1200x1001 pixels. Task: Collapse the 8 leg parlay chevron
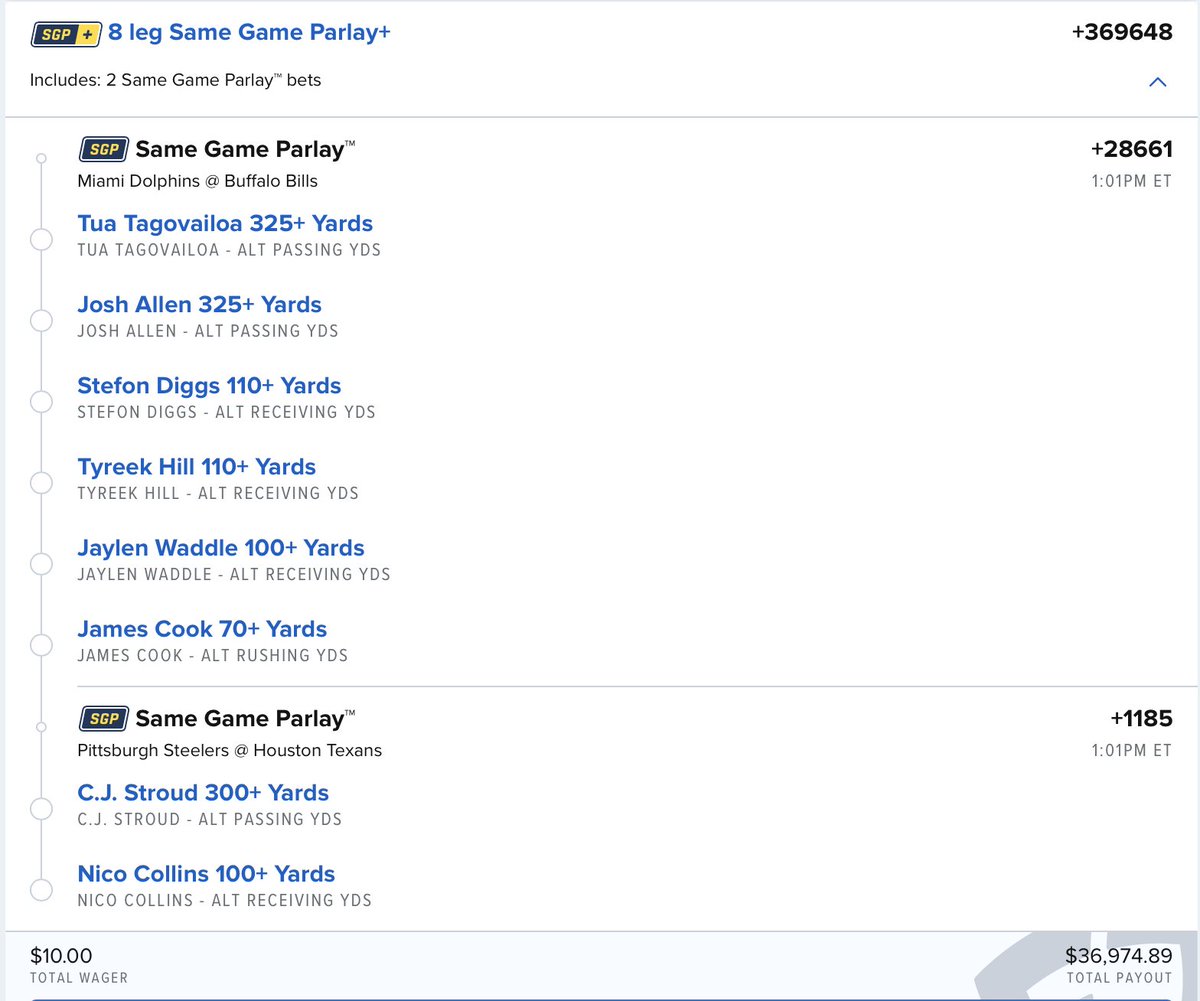tap(1158, 82)
